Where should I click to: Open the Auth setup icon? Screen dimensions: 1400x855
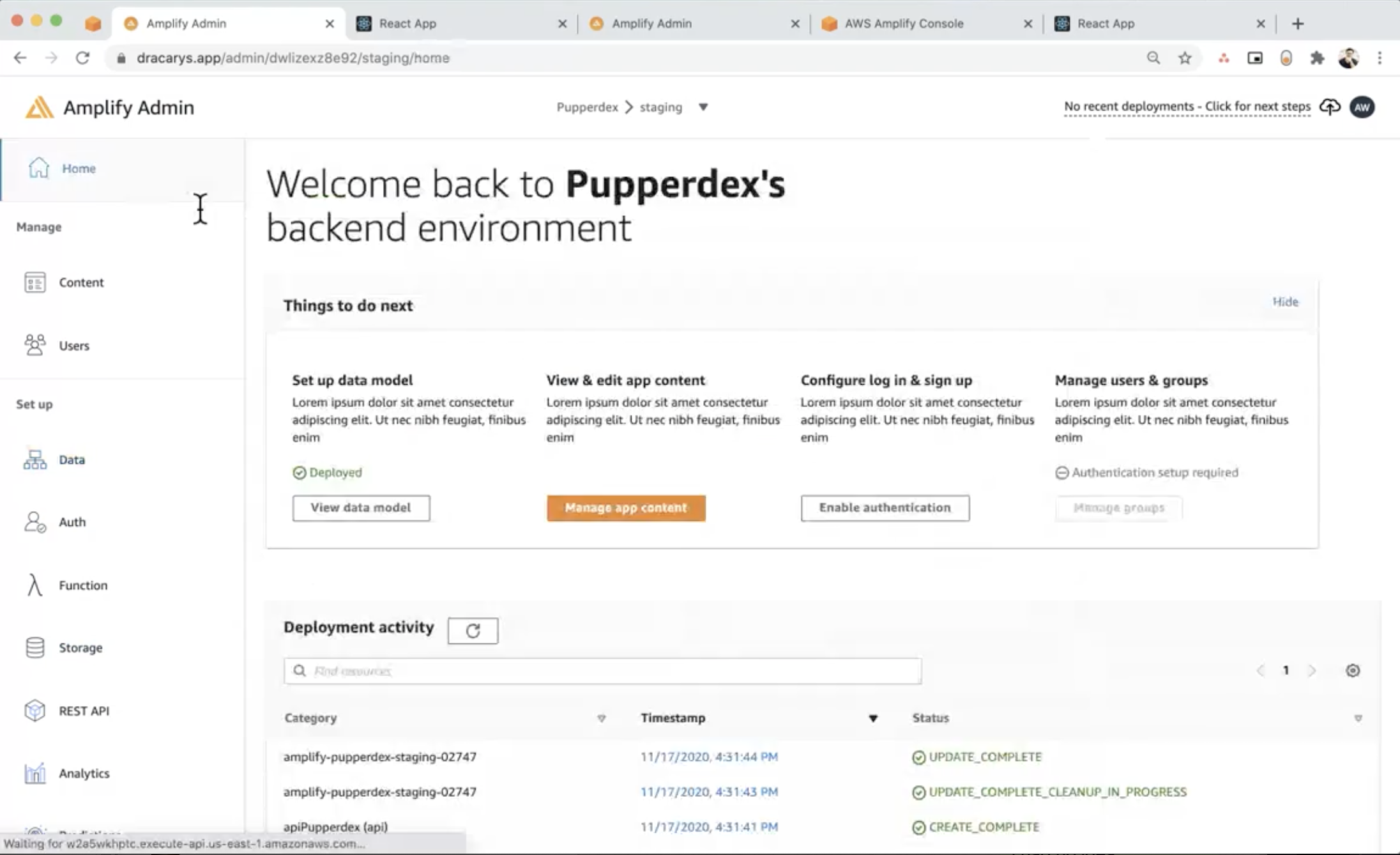34,522
